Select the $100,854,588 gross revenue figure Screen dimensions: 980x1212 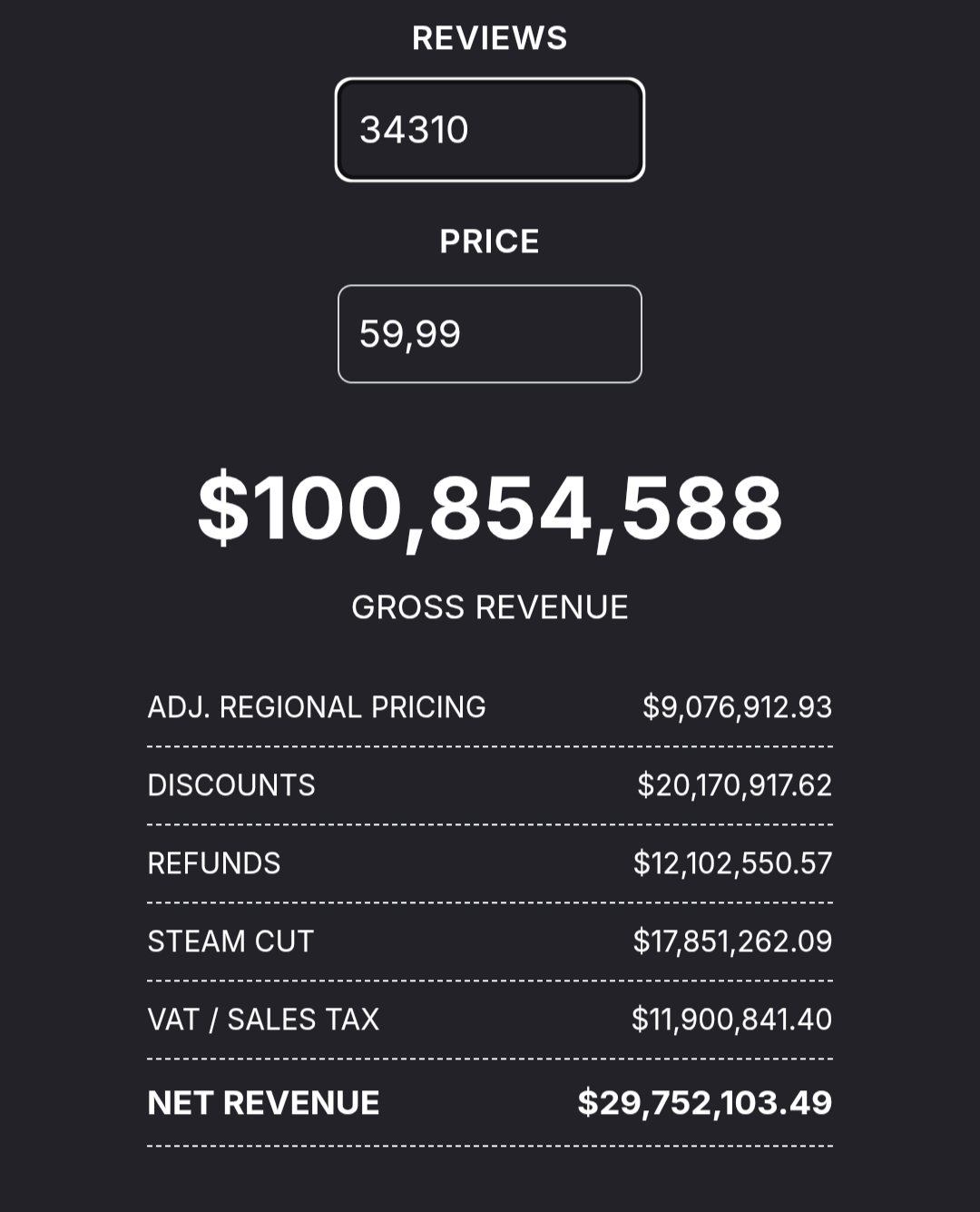[490, 508]
